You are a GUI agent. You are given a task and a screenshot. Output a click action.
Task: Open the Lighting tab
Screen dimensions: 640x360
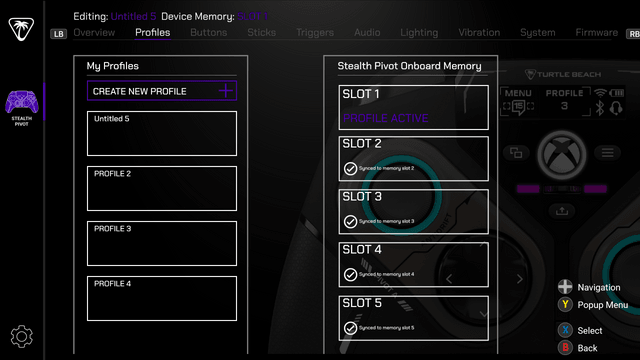coord(419,33)
